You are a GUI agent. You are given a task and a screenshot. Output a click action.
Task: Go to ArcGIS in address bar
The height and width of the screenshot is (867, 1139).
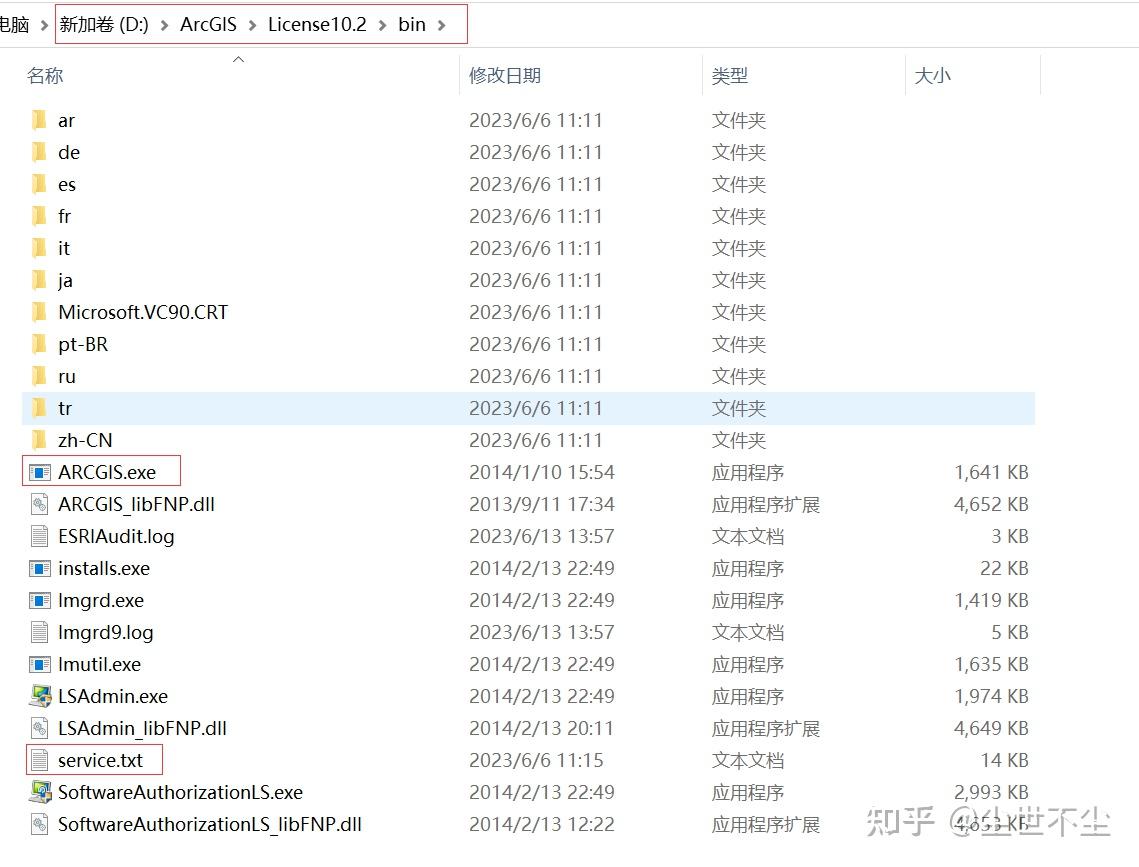click(208, 25)
